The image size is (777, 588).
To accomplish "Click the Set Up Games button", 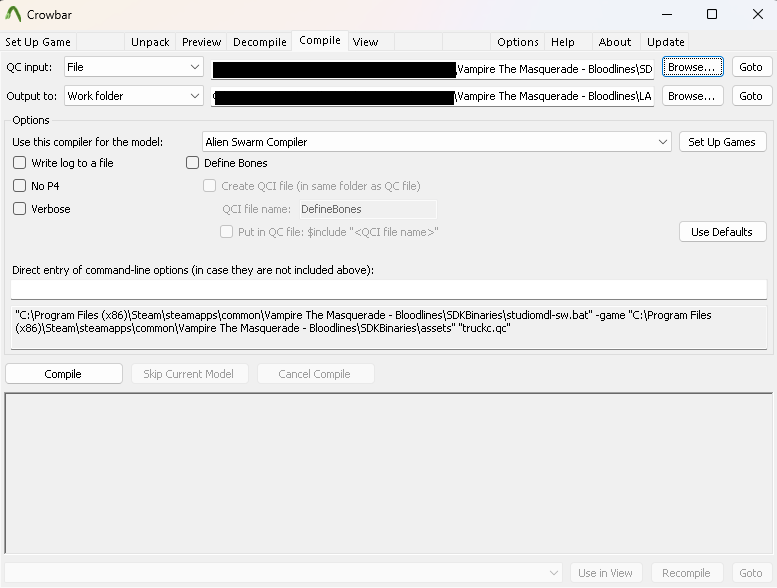I will (x=722, y=142).
